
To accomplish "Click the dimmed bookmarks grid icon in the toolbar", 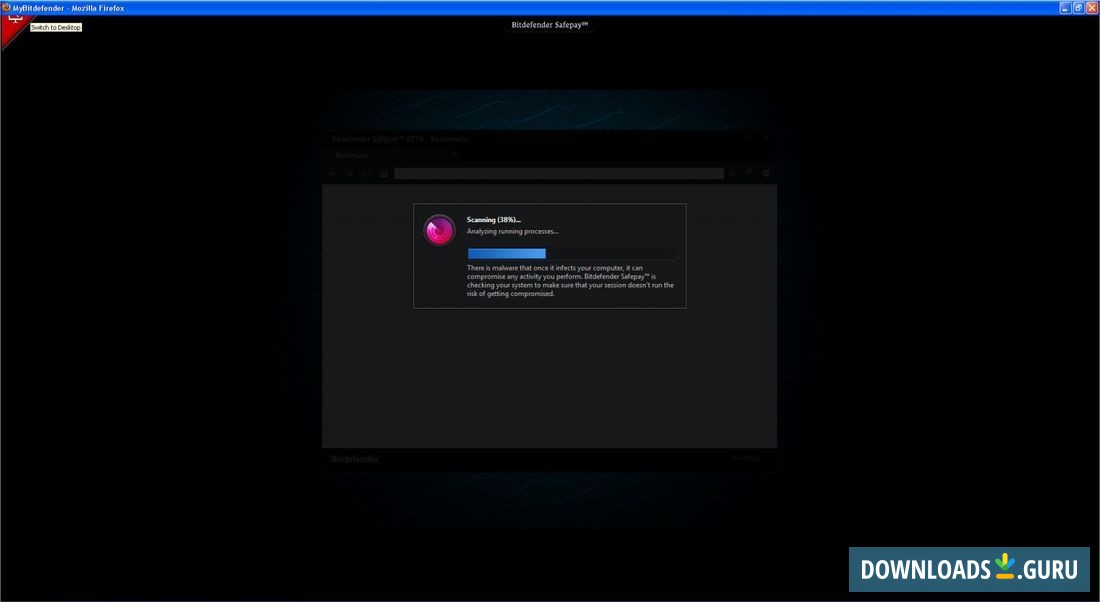I will pos(384,173).
